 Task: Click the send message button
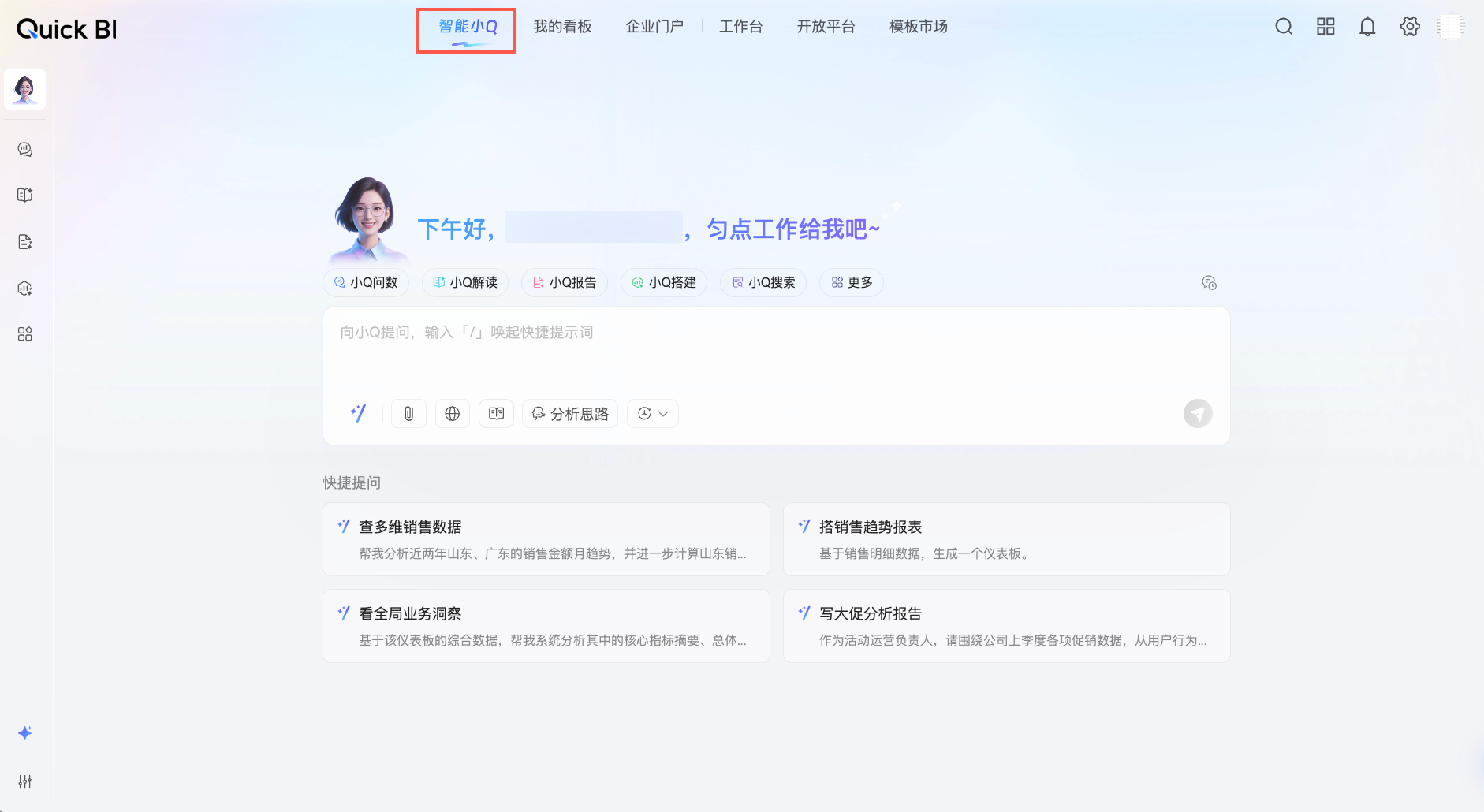point(1198,414)
